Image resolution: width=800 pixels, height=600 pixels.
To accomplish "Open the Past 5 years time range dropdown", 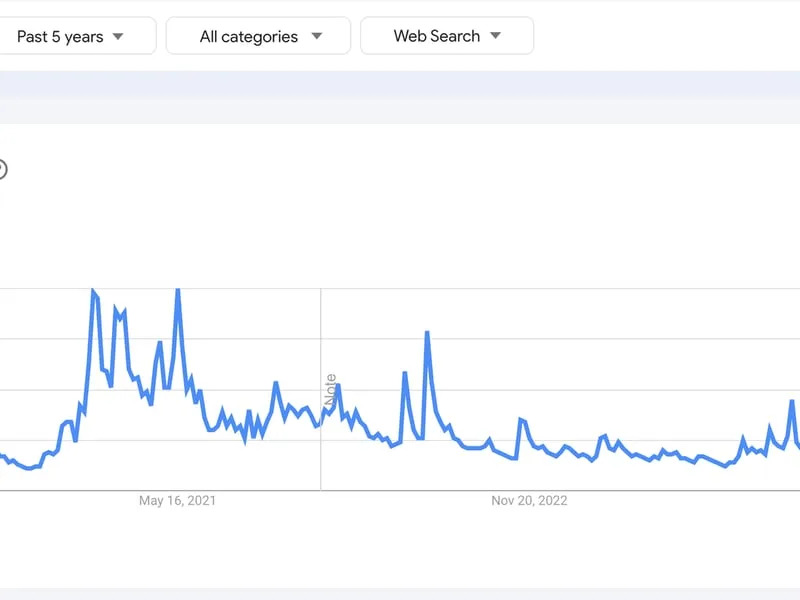I will (77, 36).
